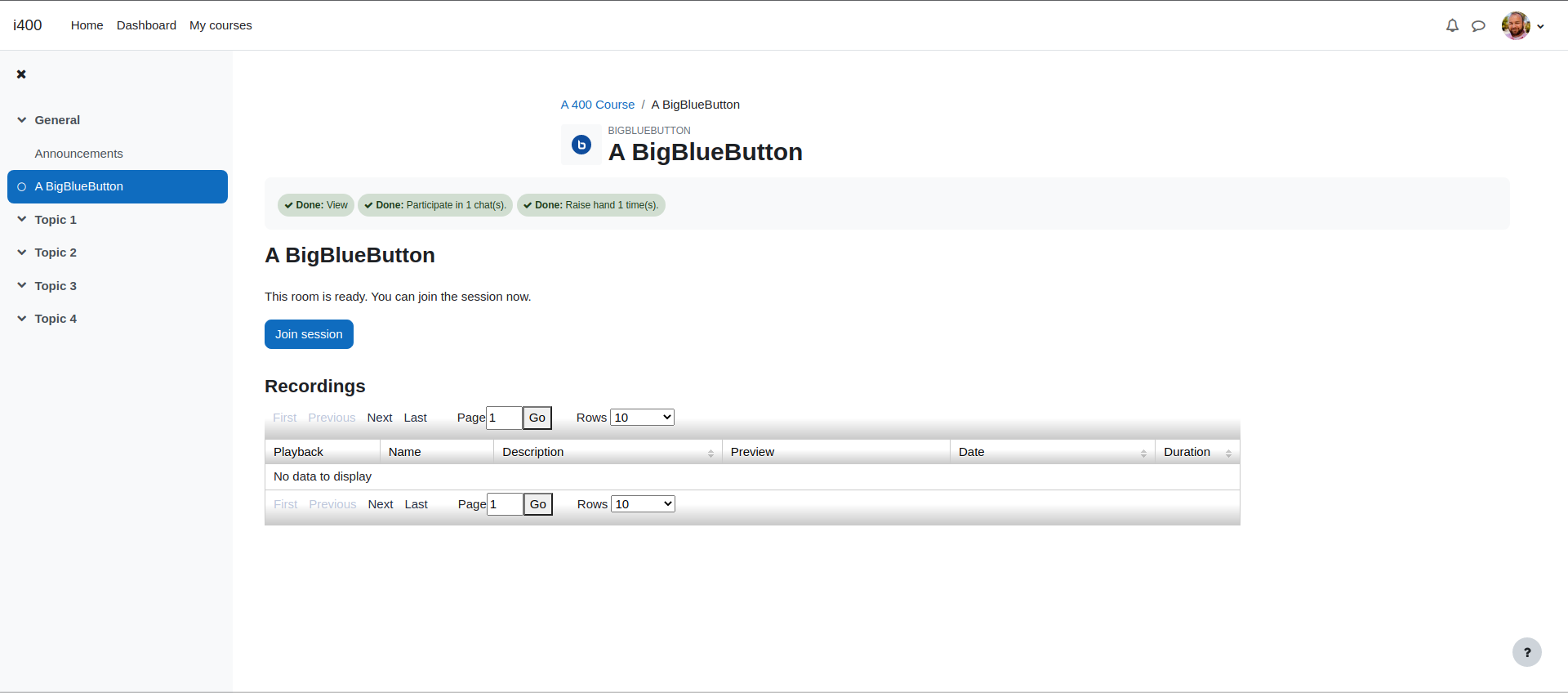
Task: Open Topic 4 section link
Action: coord(56,319)
